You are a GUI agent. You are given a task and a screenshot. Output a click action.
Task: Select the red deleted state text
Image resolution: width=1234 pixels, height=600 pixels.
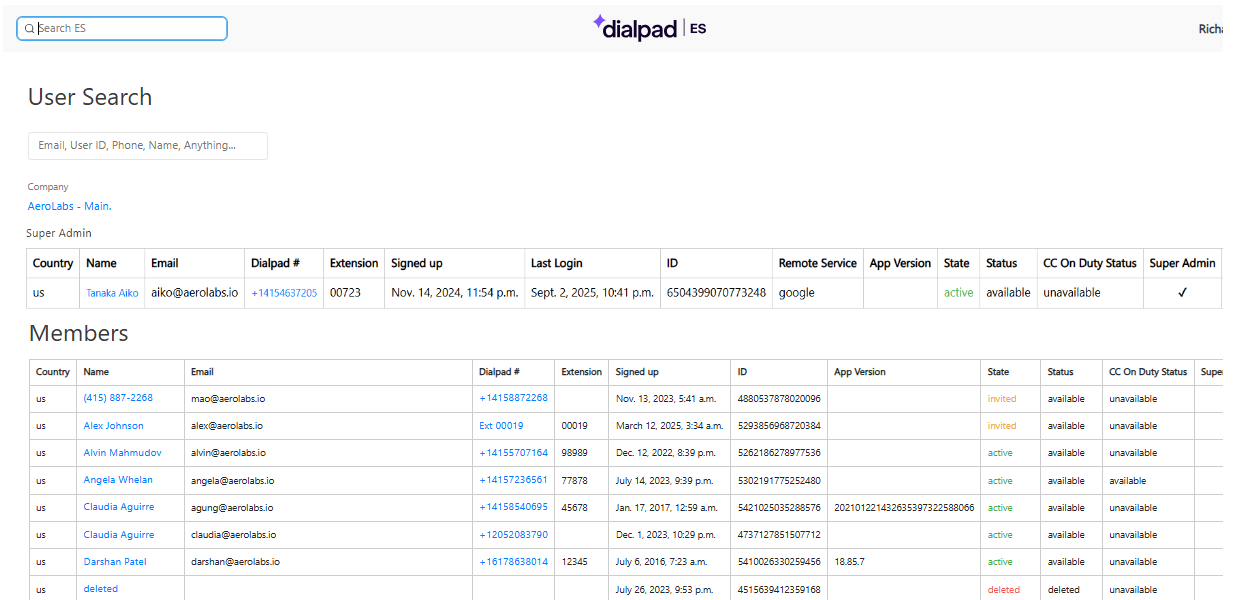click(x=1004, y=589)
